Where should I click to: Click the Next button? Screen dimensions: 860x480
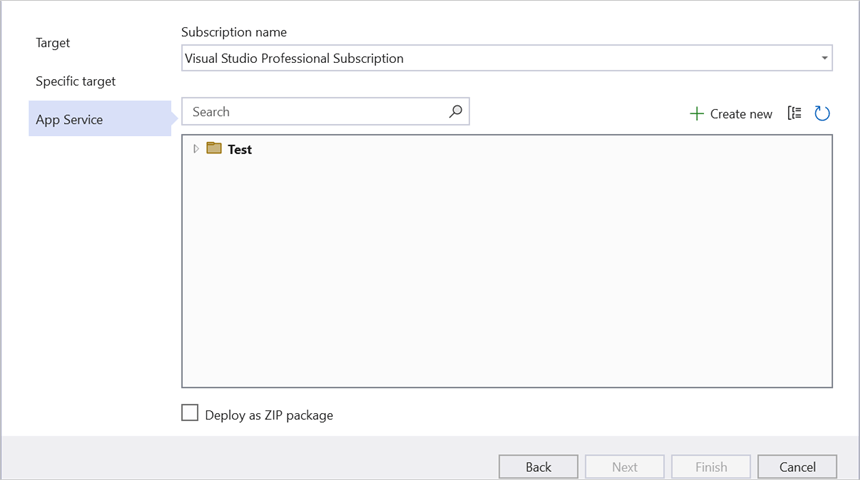(x=625, y=467)
